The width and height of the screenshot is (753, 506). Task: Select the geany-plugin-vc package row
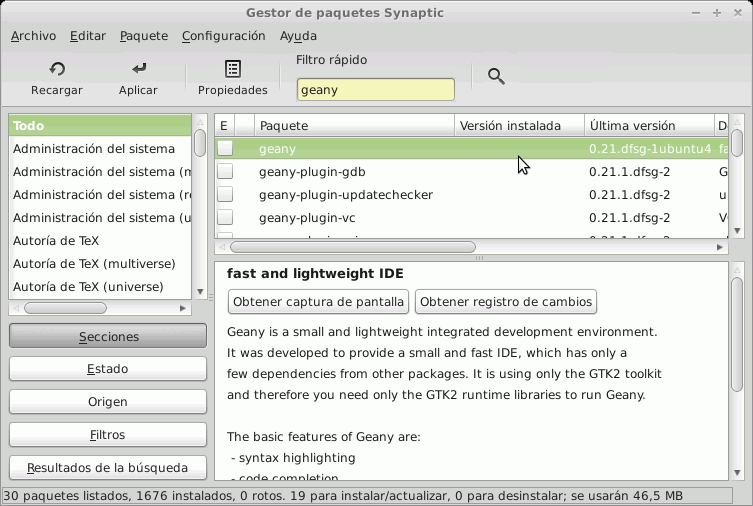[x=471, y=217]
